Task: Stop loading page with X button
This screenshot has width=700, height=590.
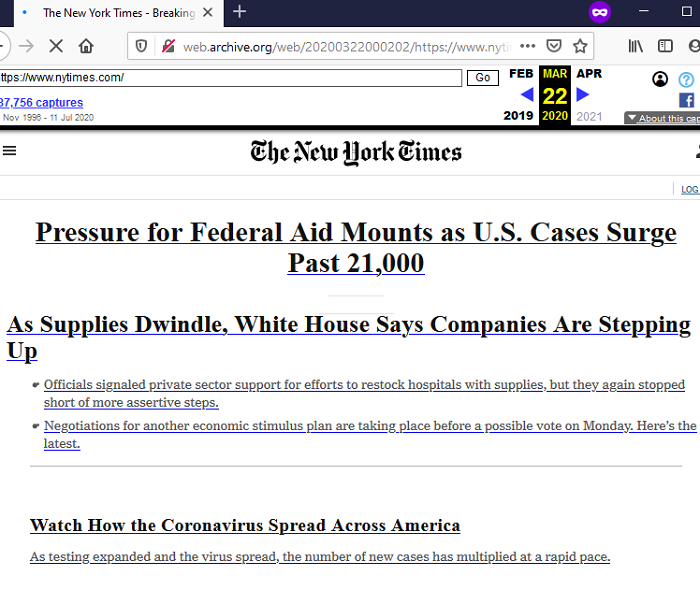Action: tap(56, 46)
